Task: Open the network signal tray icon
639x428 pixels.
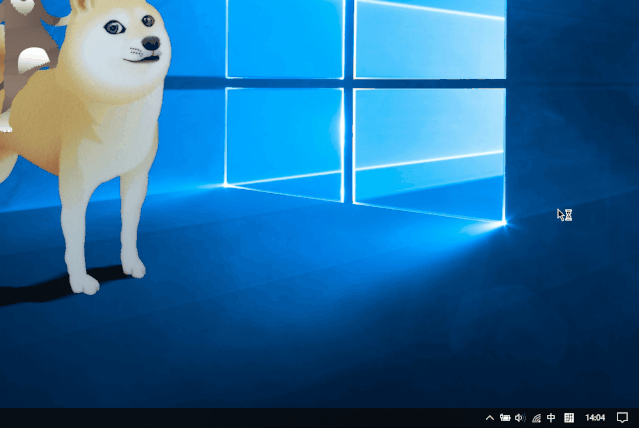Action: click(x=536, y=418)
